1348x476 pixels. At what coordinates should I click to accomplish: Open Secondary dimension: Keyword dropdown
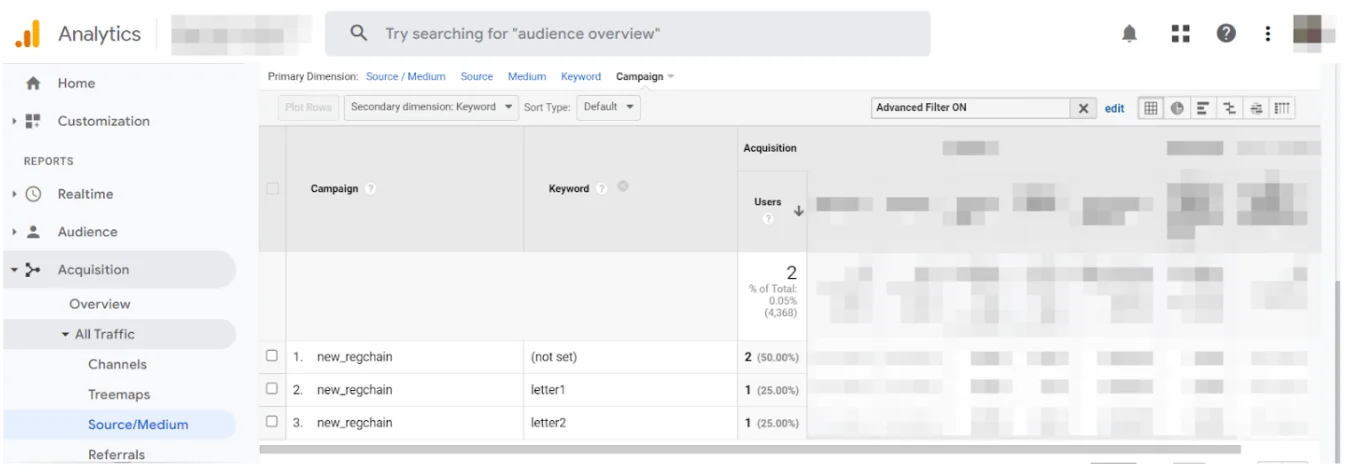click(x=432, y=107)
